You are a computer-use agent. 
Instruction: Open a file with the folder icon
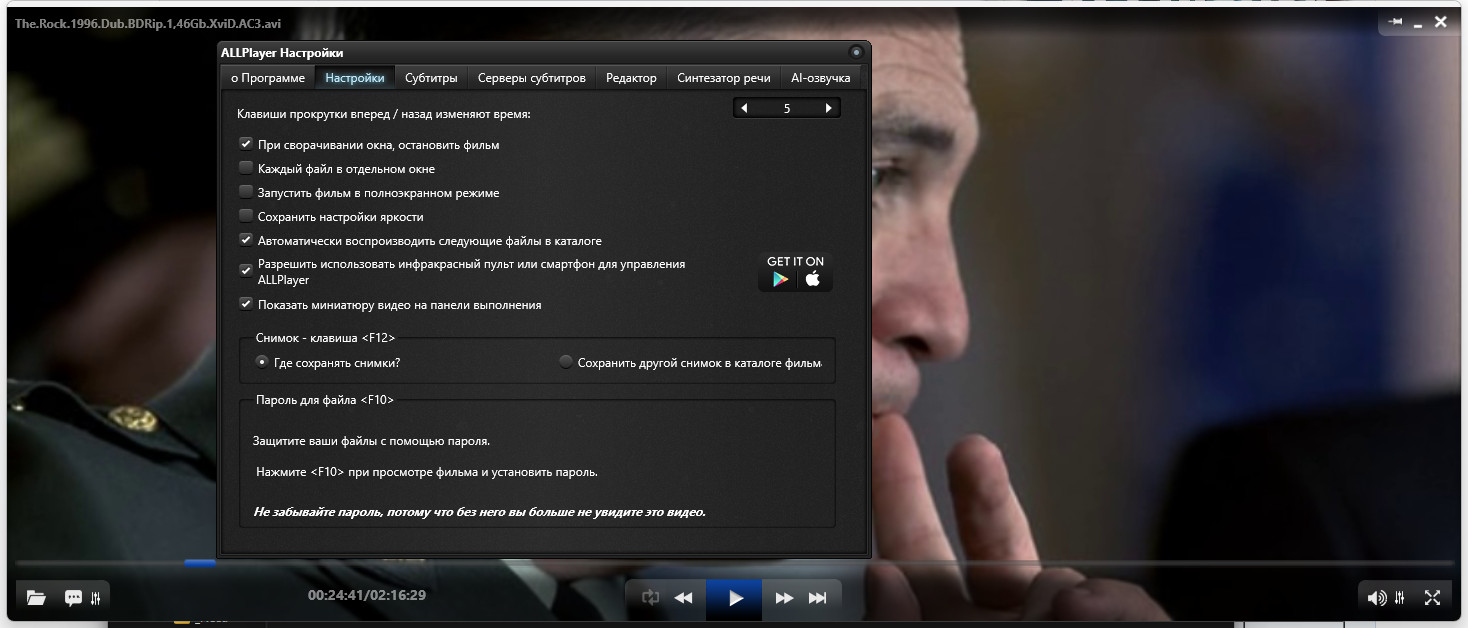click(36, 598)
